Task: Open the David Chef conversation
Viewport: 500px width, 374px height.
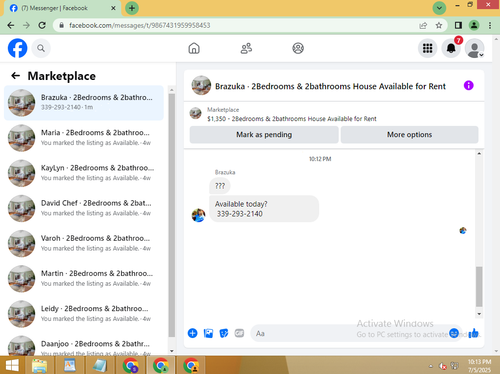Action: click(84, 208)
